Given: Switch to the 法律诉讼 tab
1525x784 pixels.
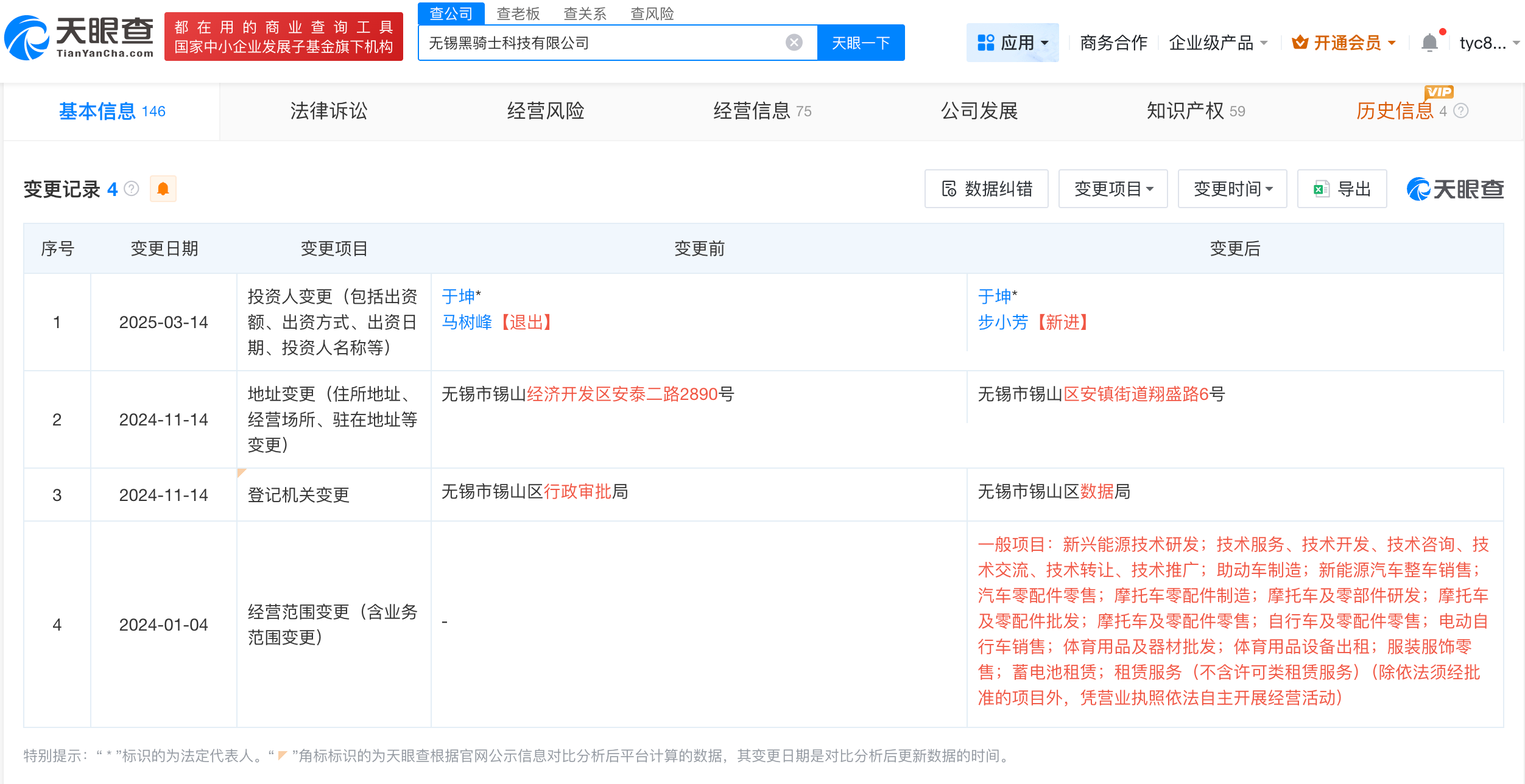Looking at the screenshot, I should pyautogui.click(x=328, y=111).
